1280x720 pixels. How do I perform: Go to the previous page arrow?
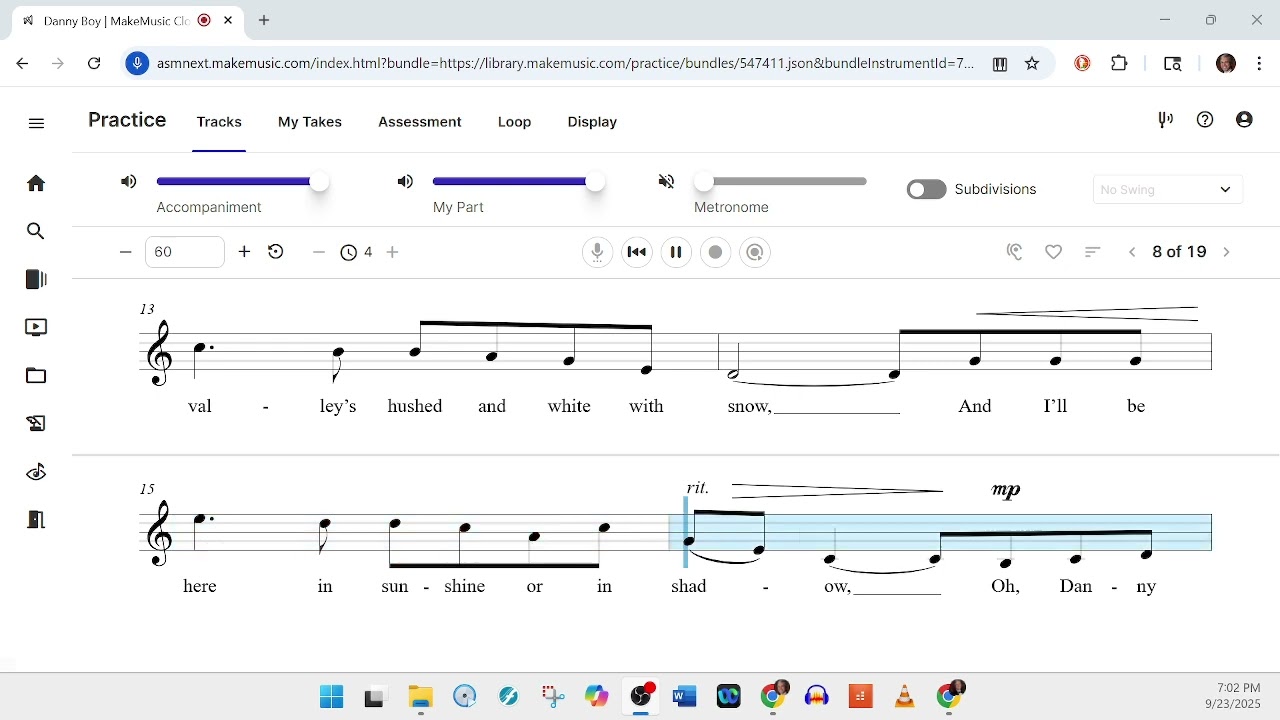1132,252
